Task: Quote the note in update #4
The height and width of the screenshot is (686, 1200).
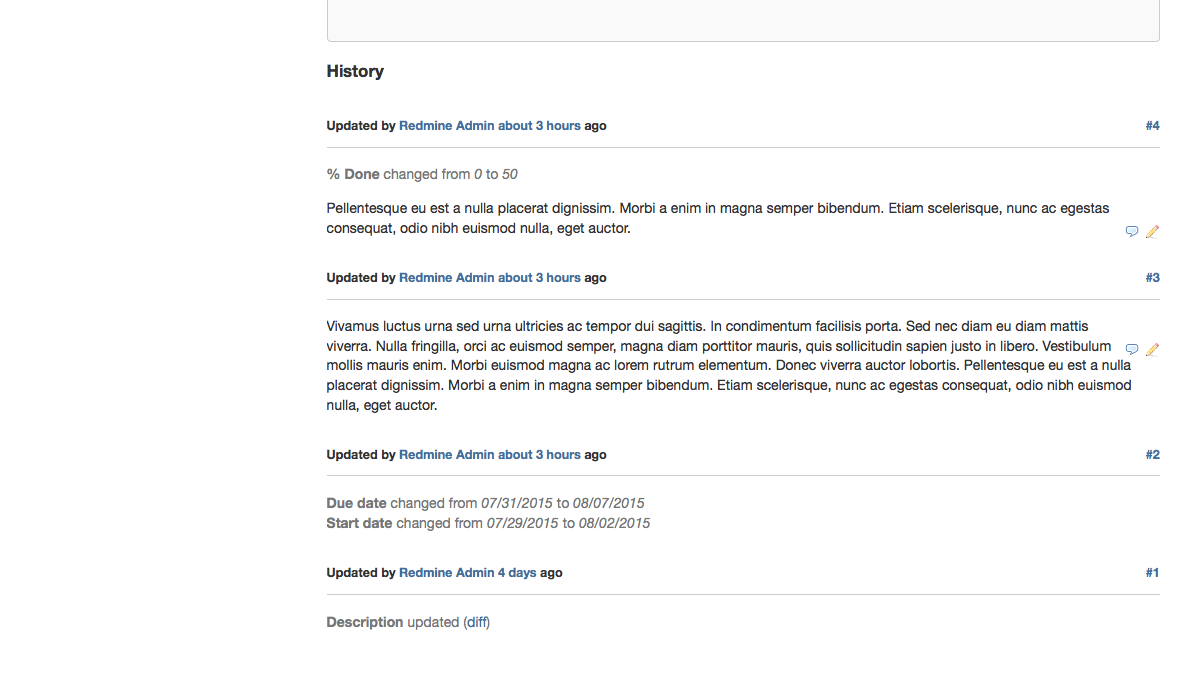Action: (1132, 231)
